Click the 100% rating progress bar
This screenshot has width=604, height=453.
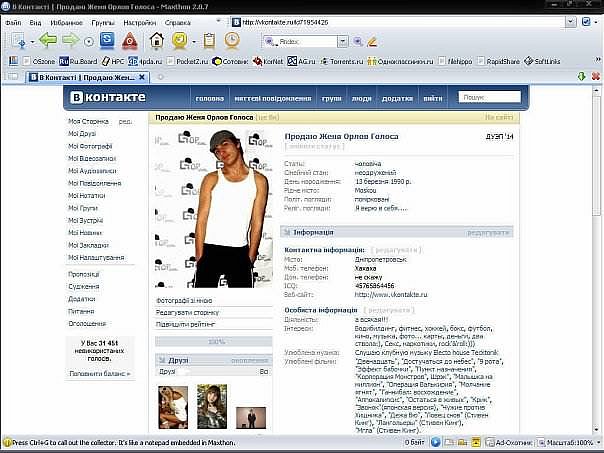coord(215,341)
